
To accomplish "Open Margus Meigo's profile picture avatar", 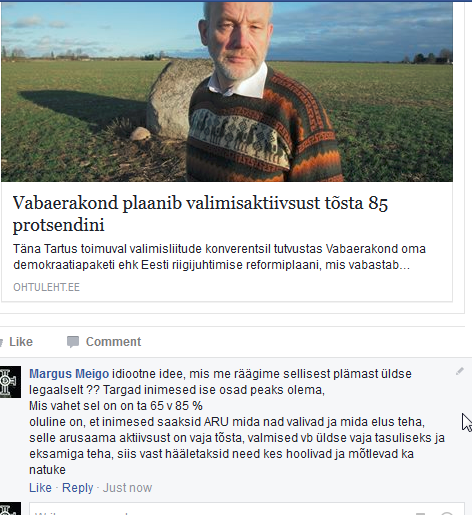I will pos(10,382).
